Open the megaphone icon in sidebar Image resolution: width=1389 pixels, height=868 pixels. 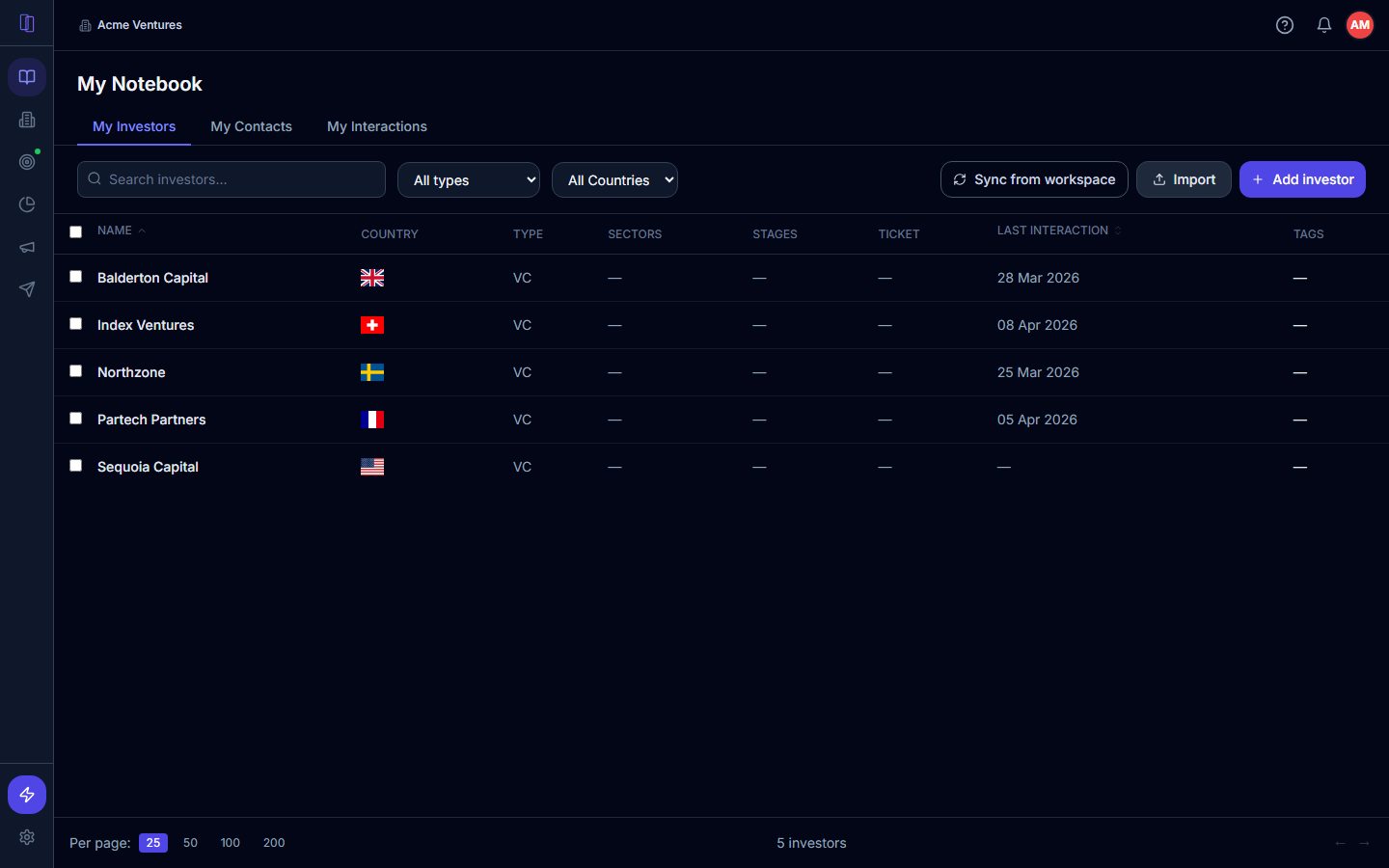pos(27,247)
